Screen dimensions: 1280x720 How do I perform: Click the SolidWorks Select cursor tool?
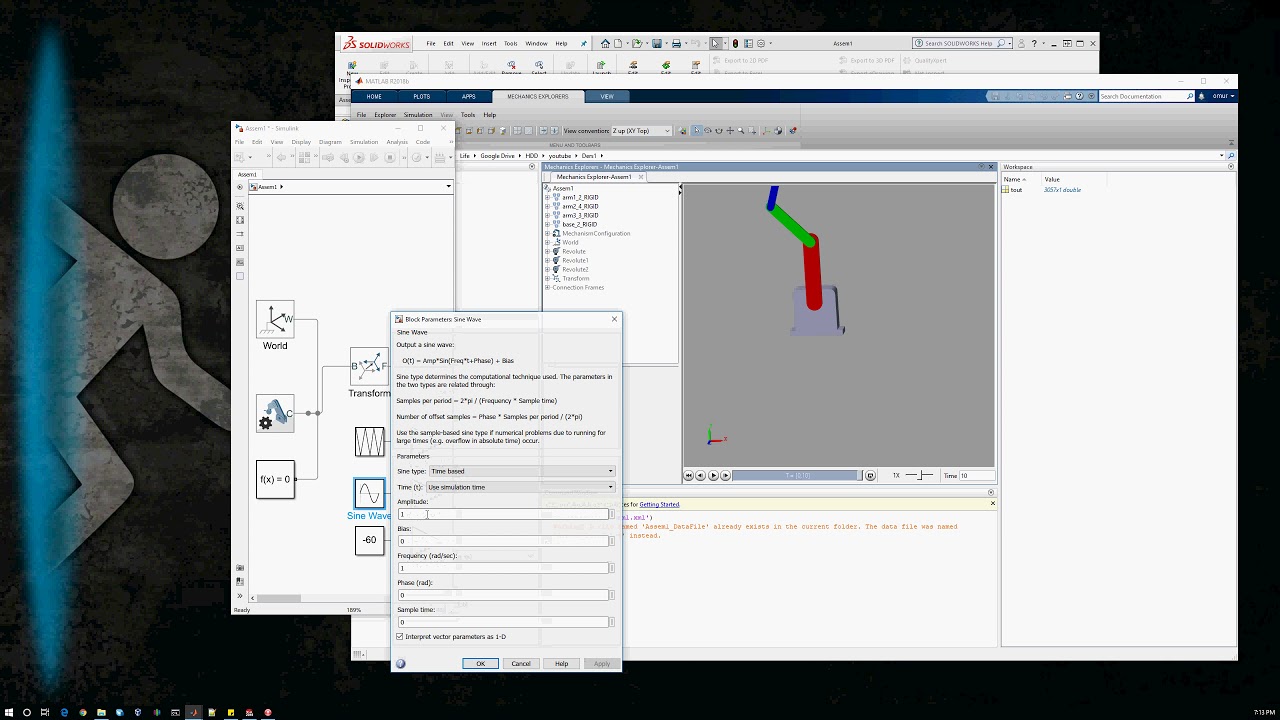tap(715, 44)
